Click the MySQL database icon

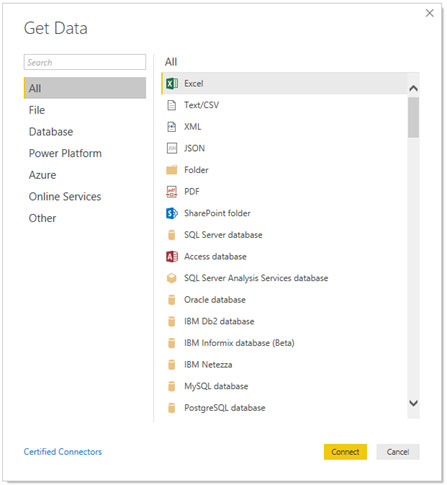click(172, 386)
